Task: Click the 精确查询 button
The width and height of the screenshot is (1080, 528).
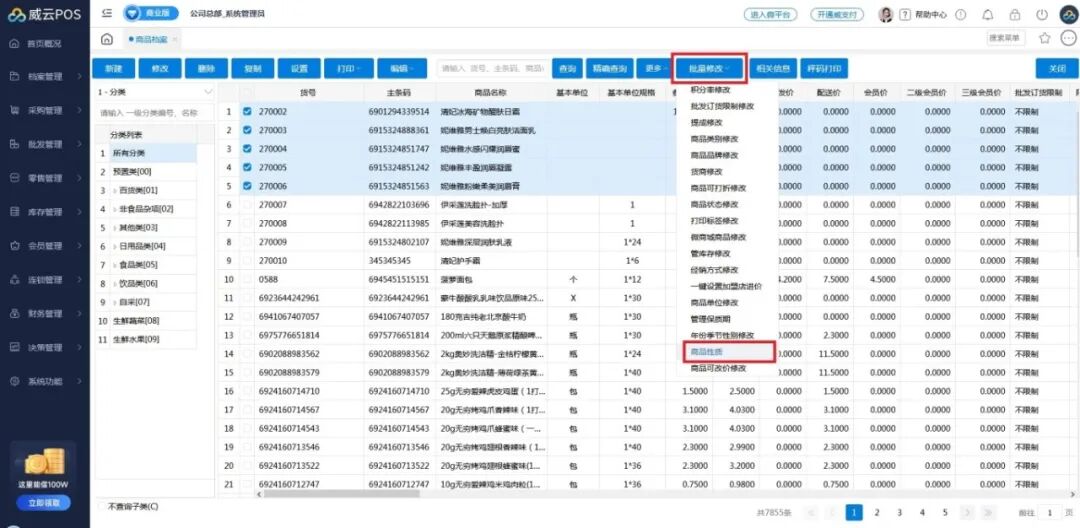Action: pos(609,68)
